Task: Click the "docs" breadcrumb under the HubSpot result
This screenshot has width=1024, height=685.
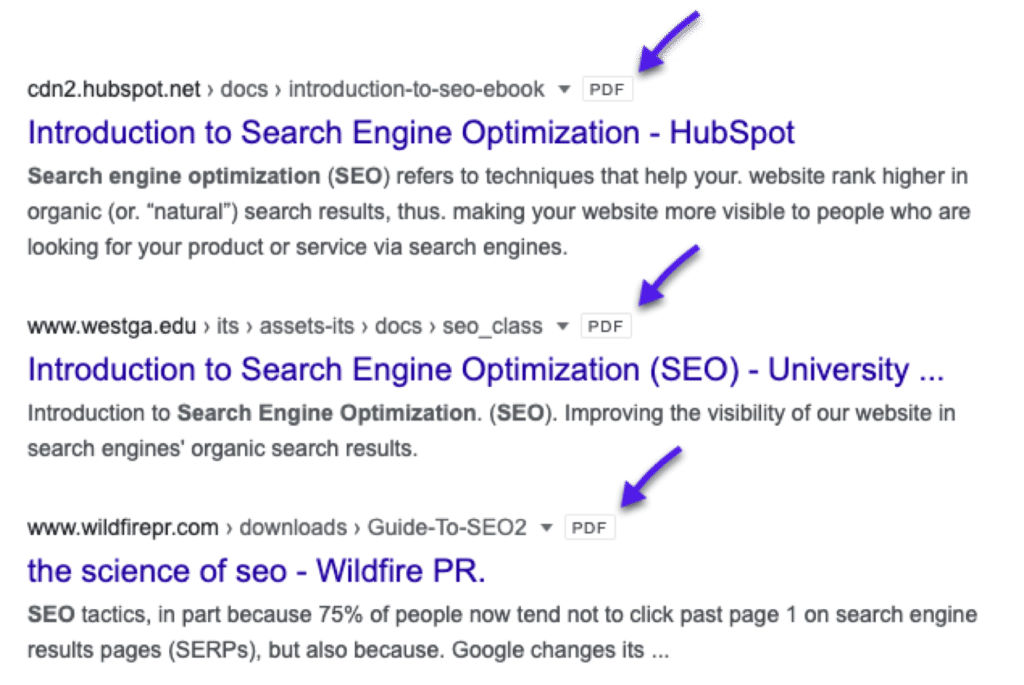Action: [x=244, y=88]
